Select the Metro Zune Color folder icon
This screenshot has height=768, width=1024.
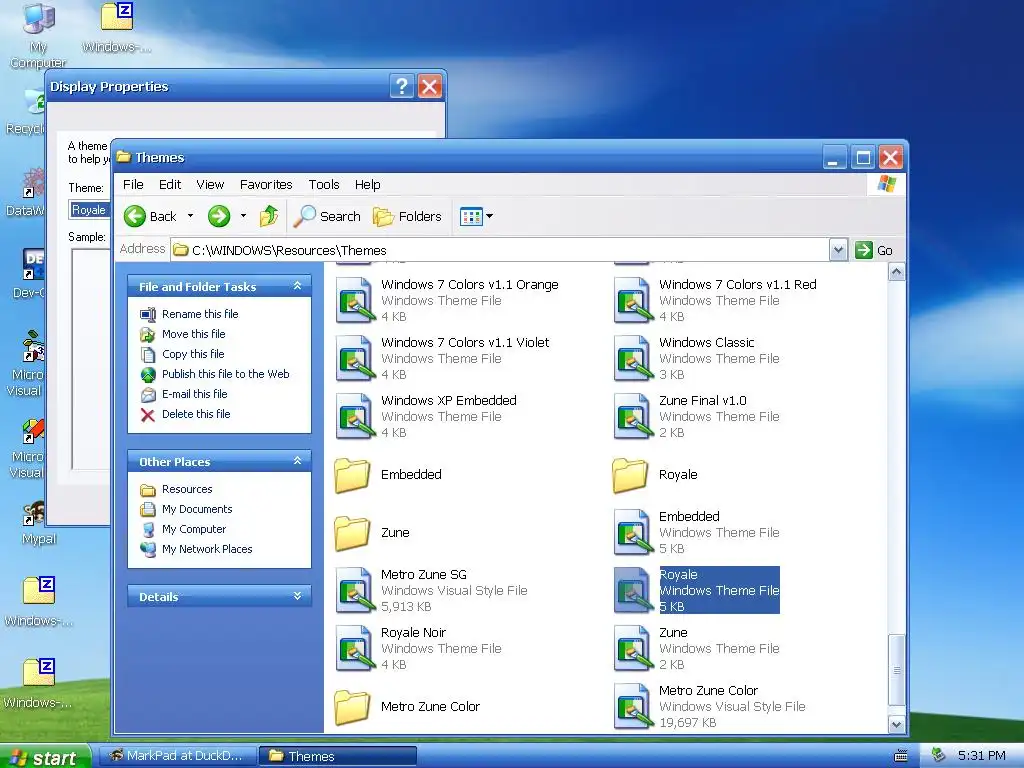[x=353, y=707]
